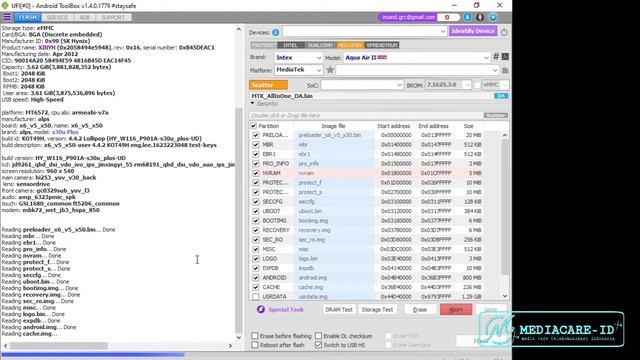
Task: Click the purple Special Task icon
Action: [x=260, y=309]
